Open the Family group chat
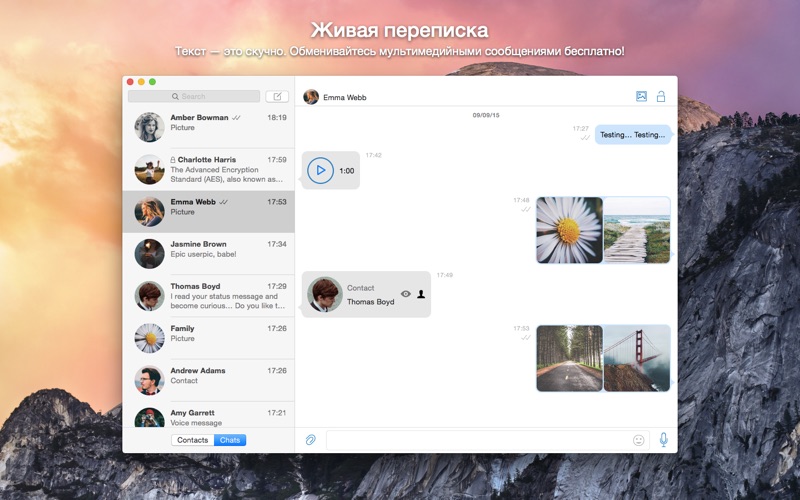Viewport: 800px width, 500px height. point(209,338)
